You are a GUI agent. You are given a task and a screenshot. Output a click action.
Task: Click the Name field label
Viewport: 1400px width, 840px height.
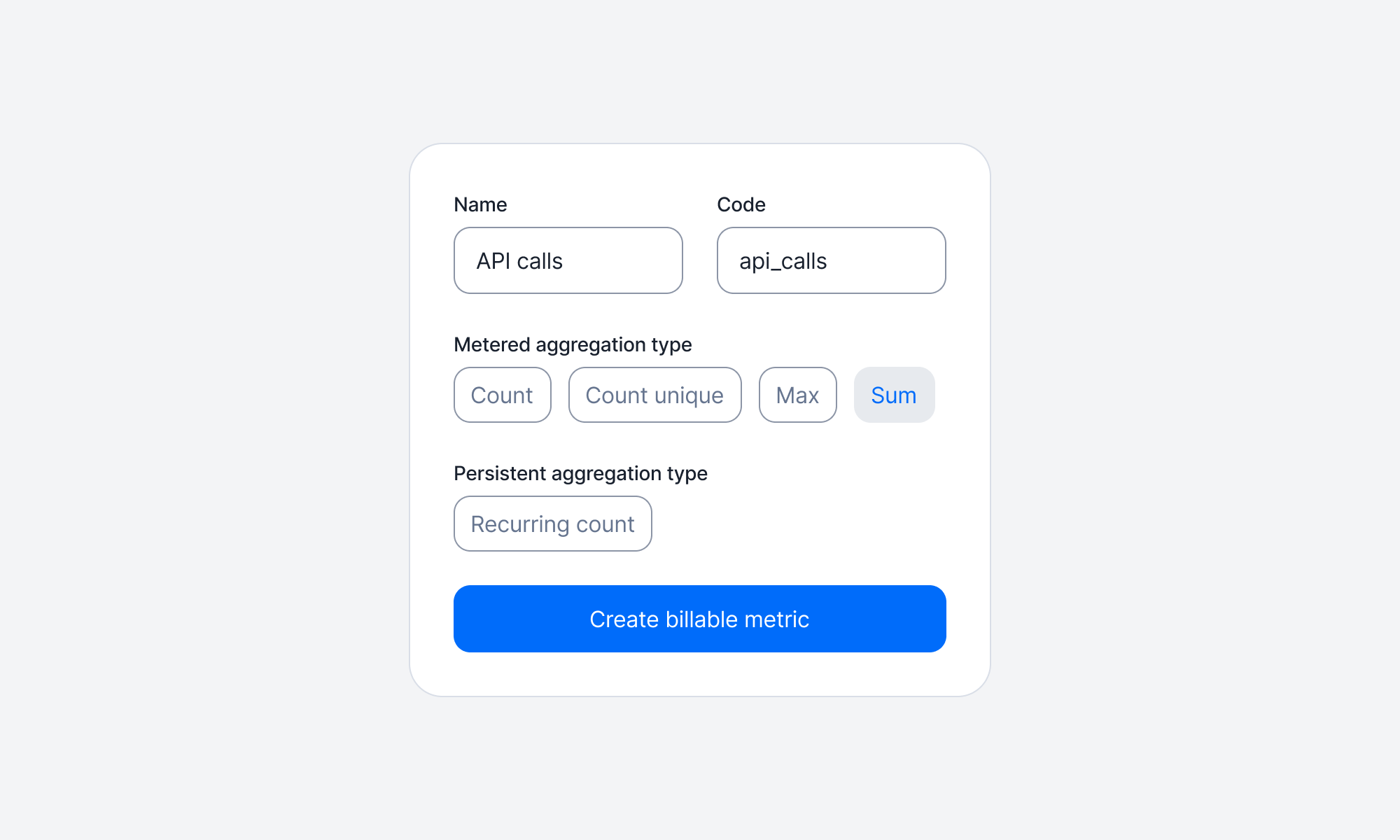point(480,204)
